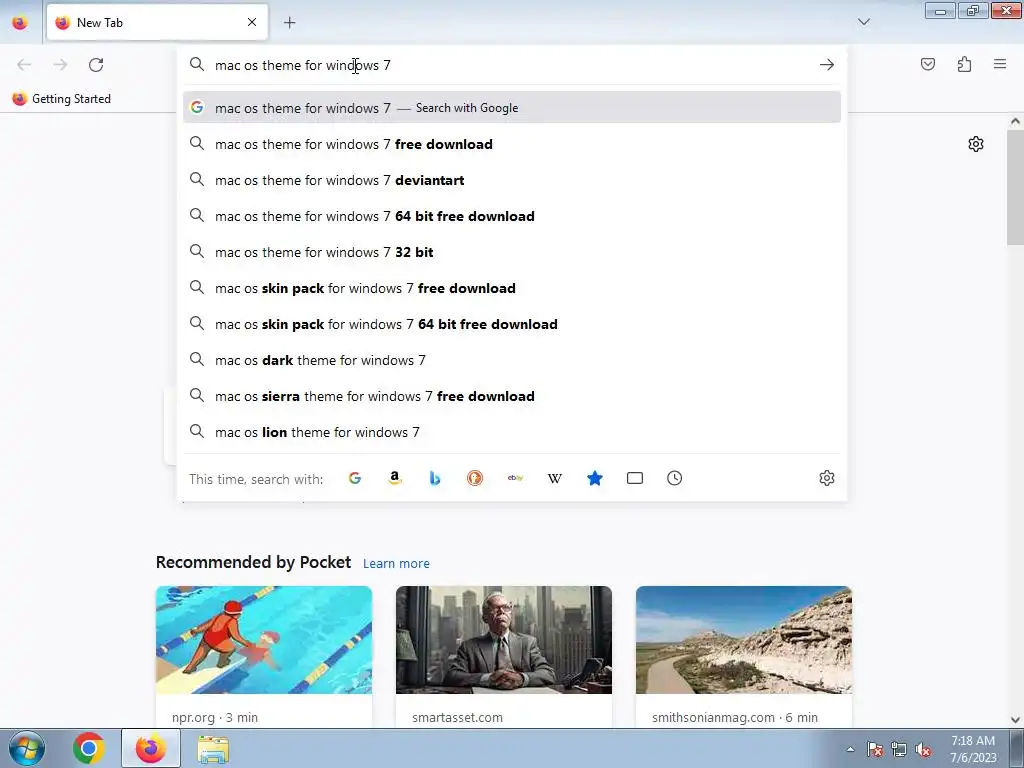
Task: Open File Explorer from the taskbar
Action: [x=213, y=749]
